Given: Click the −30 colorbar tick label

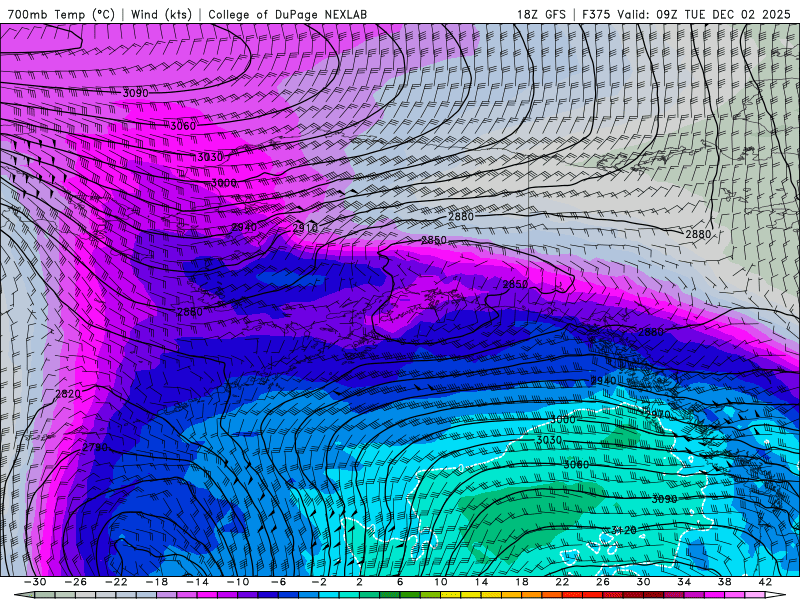Looking at the screenshot, I should [35, 582].
